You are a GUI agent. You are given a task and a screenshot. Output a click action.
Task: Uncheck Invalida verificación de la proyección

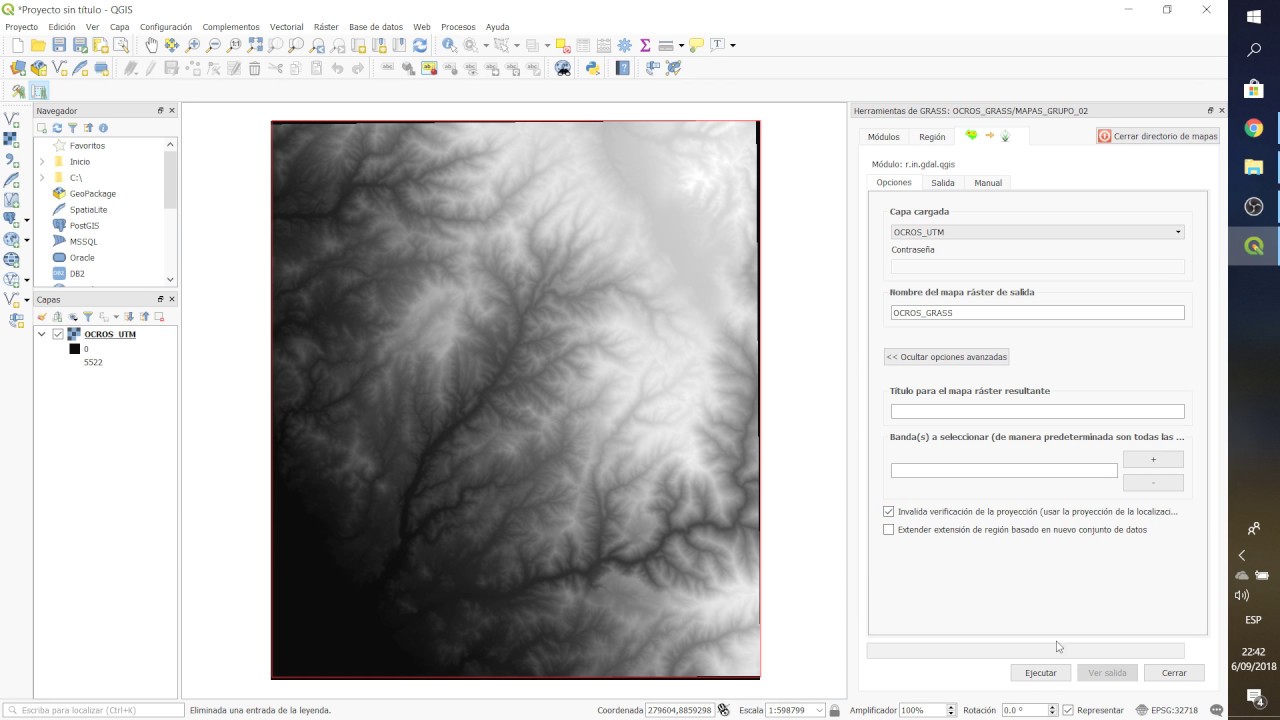888,511
